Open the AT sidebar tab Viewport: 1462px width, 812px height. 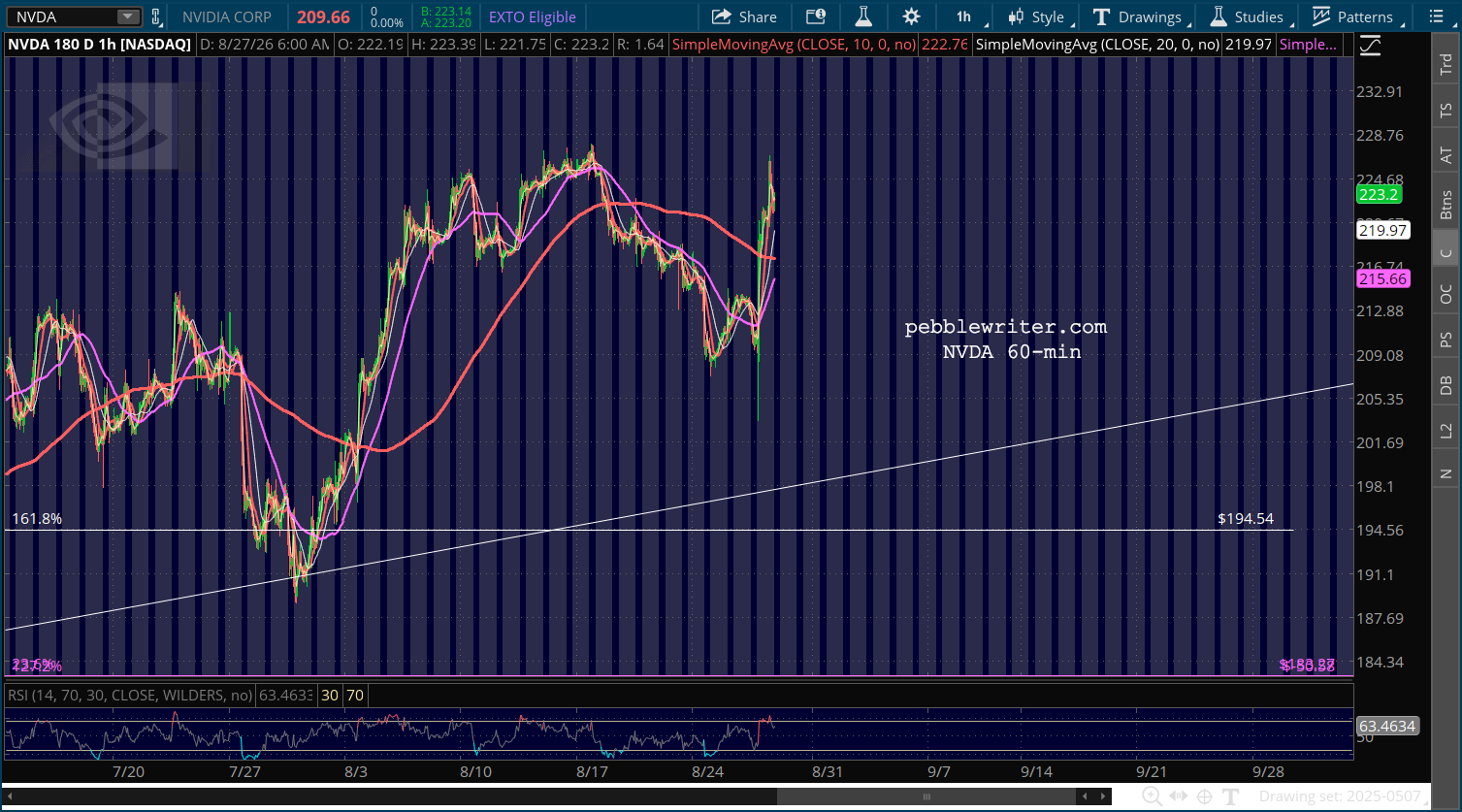point(1446,155)
